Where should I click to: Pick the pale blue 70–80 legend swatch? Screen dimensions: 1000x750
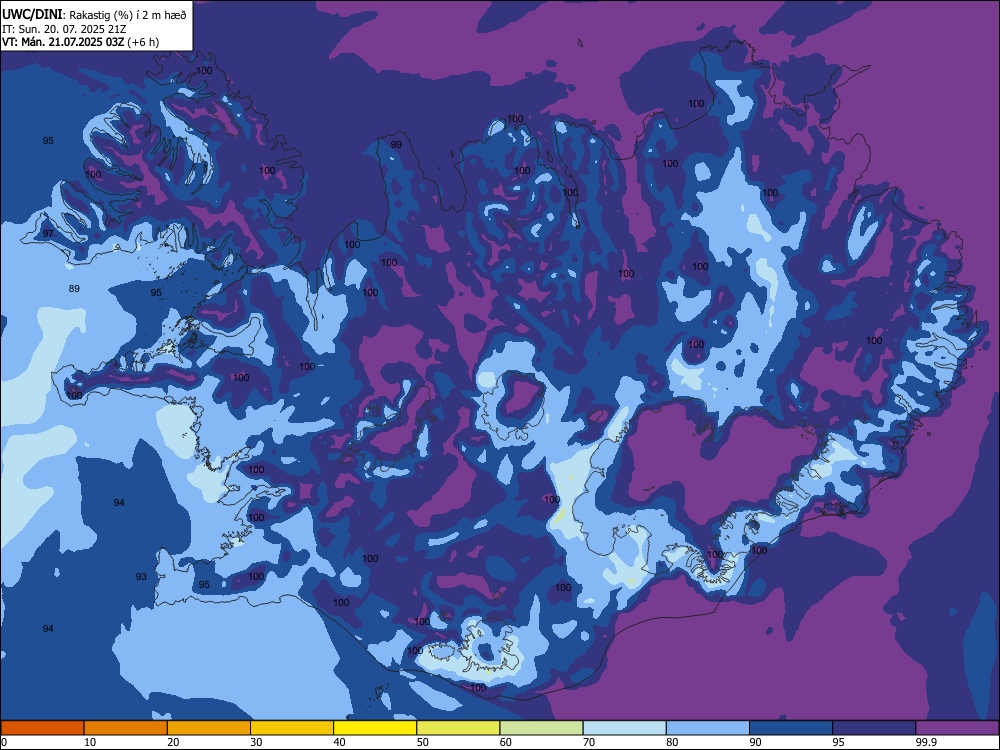coord(624,728)
